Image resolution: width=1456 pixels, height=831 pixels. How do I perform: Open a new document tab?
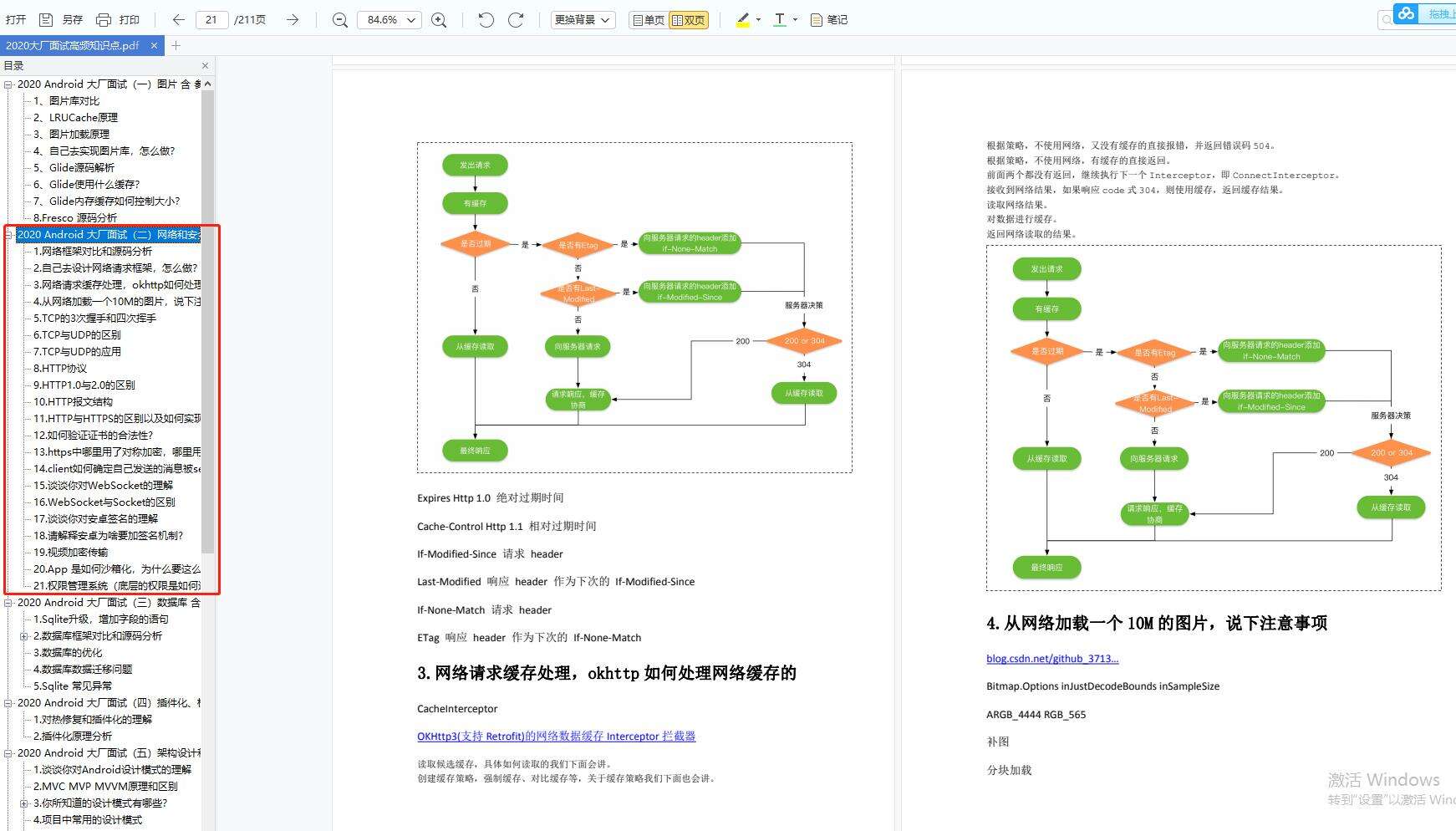click(x=176, y=46)
